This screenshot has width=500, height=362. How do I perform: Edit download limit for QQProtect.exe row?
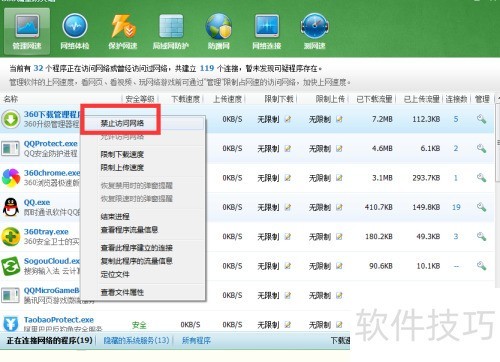288,148
